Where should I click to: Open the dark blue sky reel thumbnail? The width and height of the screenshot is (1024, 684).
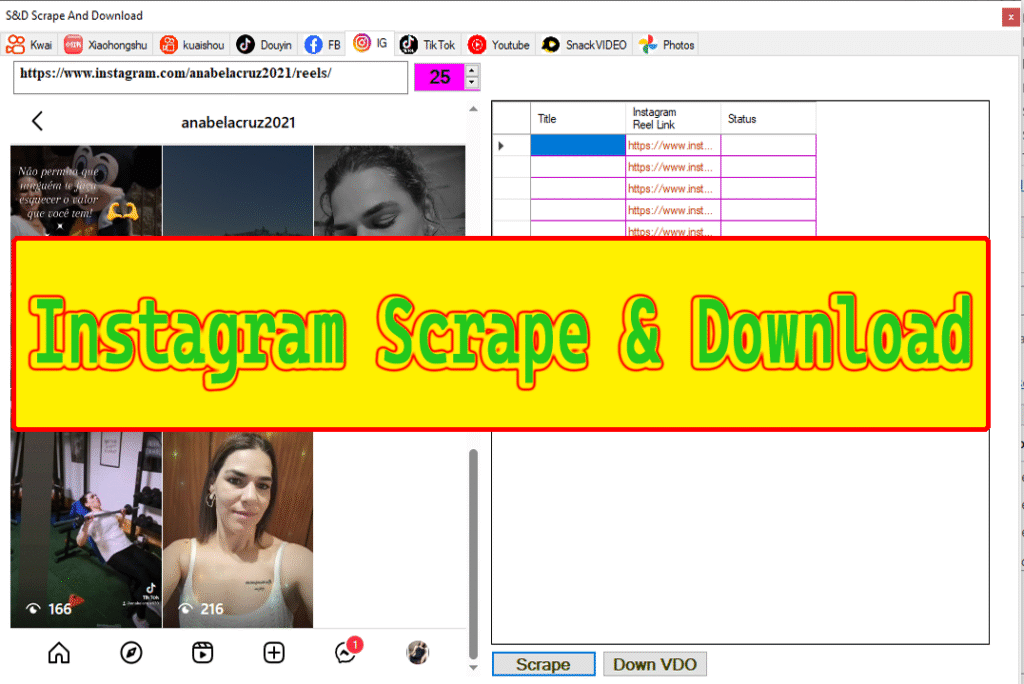pos(238,191)
